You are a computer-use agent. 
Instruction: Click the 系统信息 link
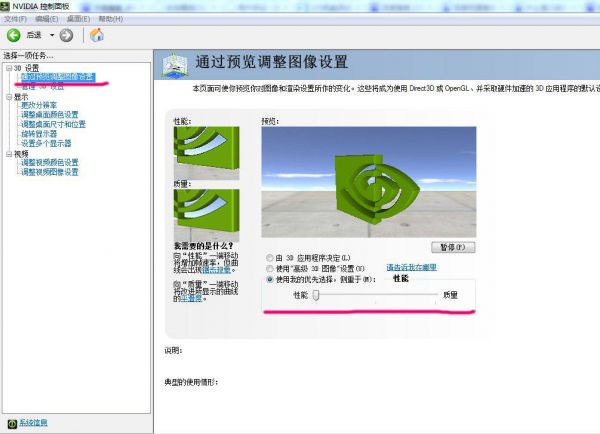tap(34, 423)
